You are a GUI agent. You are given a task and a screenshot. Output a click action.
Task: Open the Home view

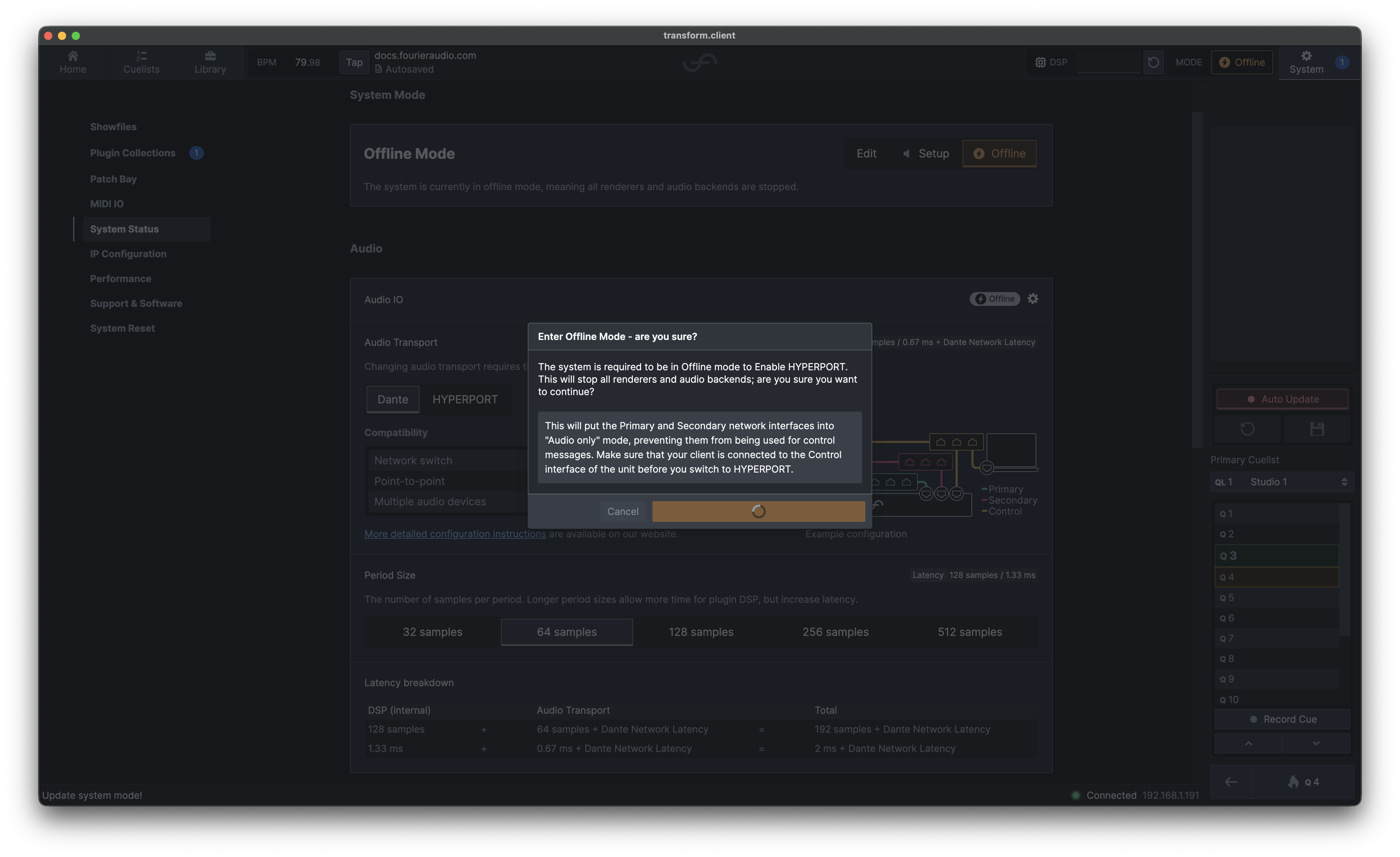[x=73, y=62]
